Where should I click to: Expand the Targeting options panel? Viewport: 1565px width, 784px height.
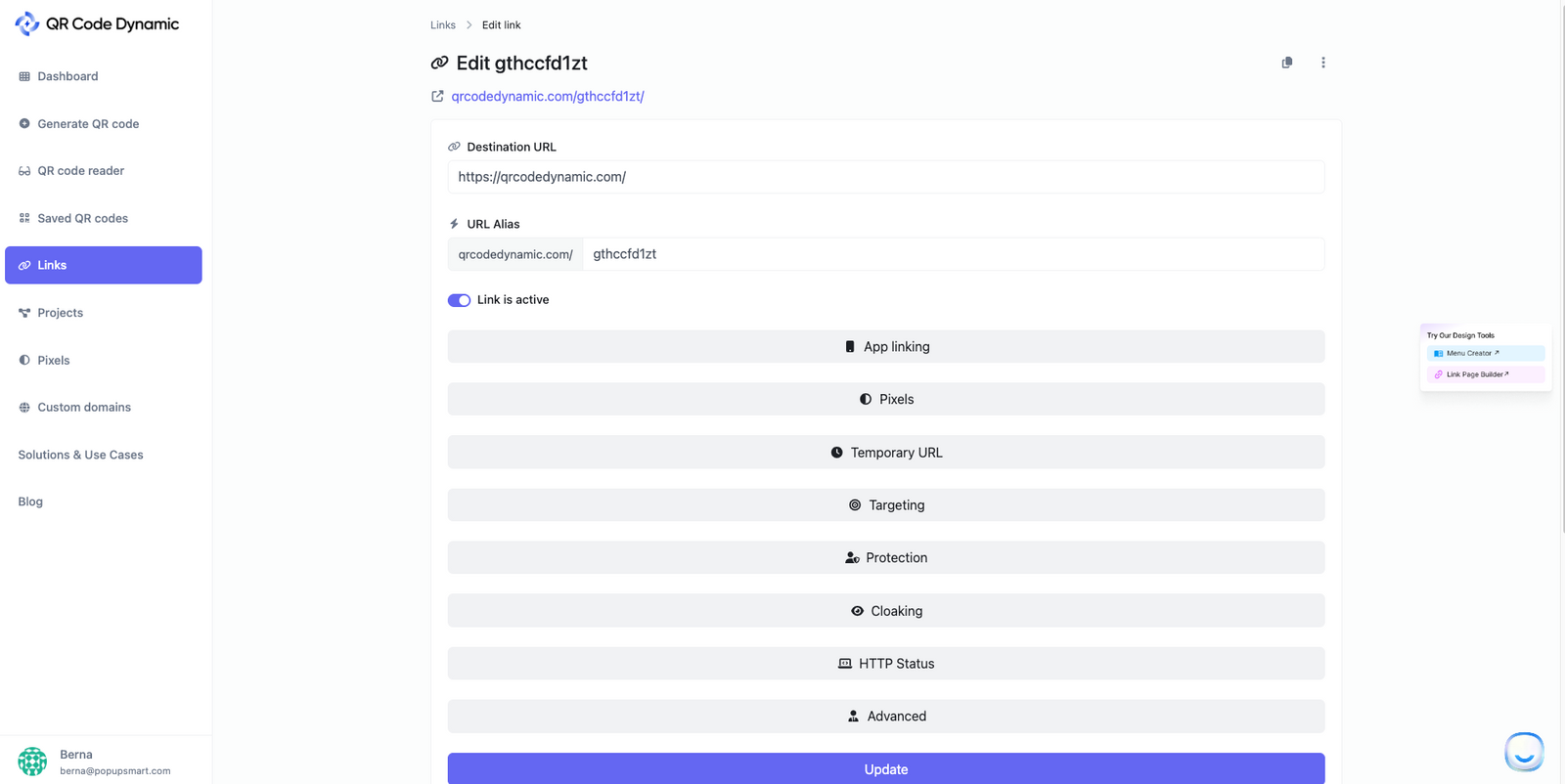pyautogui.click(x=885, y=504)
